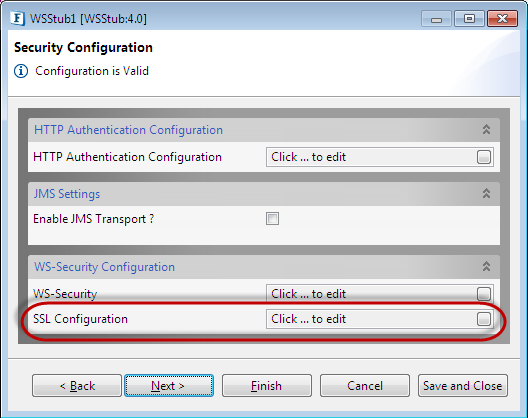The image size is (528, 418).
Task: Click the Finish button
Action: [x=267, y=386]
